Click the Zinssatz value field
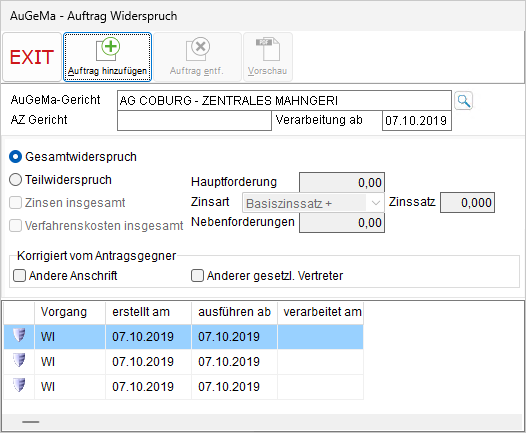Image resolution: width=526 pixels, height=434 pixels. [x=467, y=202]
